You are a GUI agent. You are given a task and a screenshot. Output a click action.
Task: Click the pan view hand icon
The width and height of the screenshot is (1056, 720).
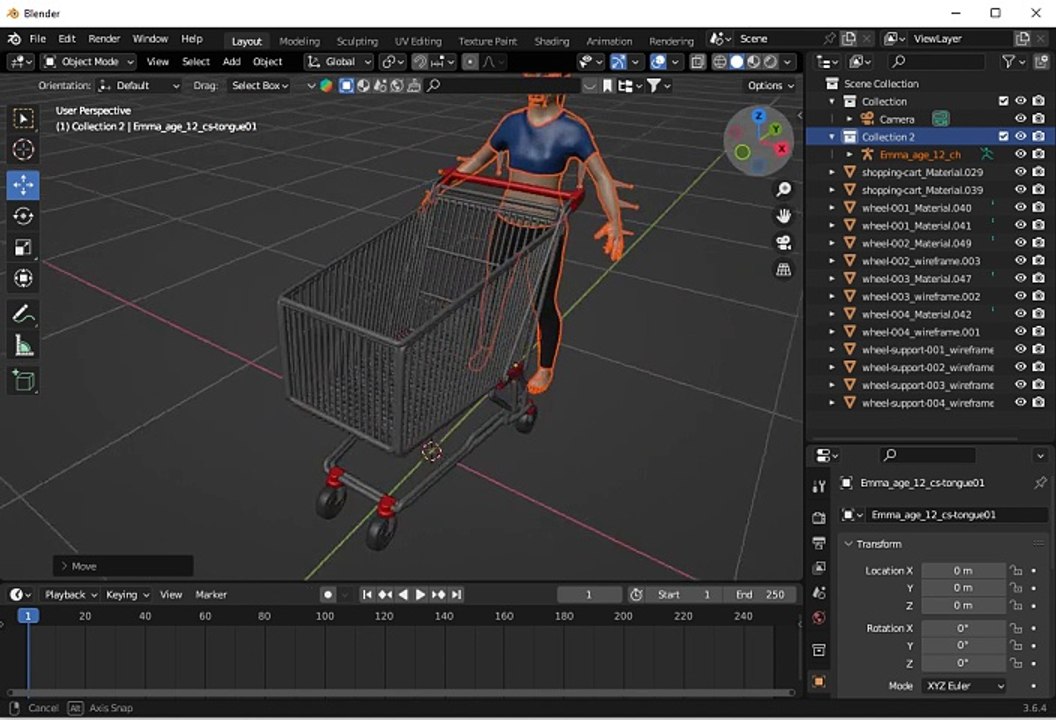coord(783,216)
